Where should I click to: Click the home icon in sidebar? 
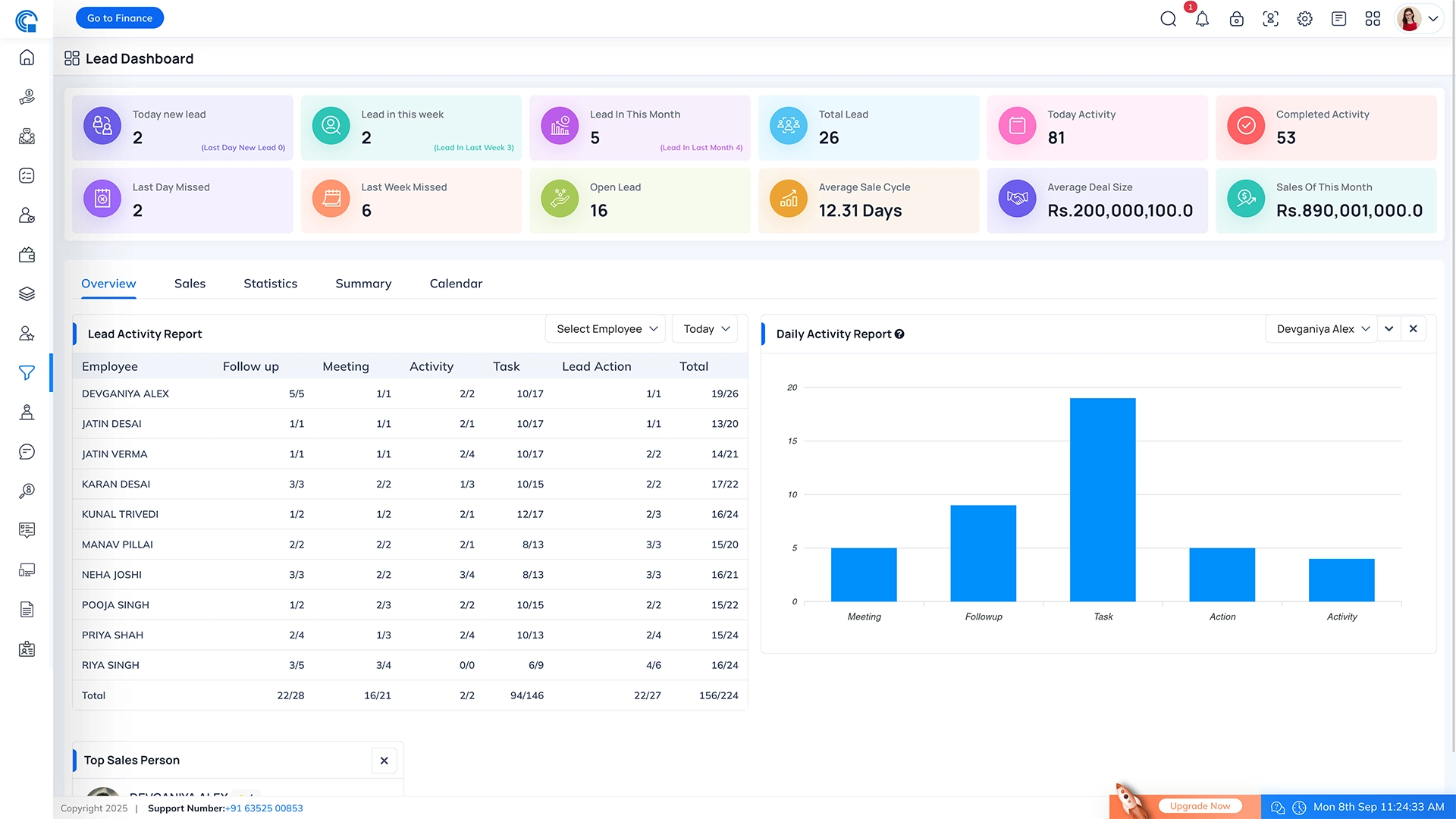click(27, 58)
